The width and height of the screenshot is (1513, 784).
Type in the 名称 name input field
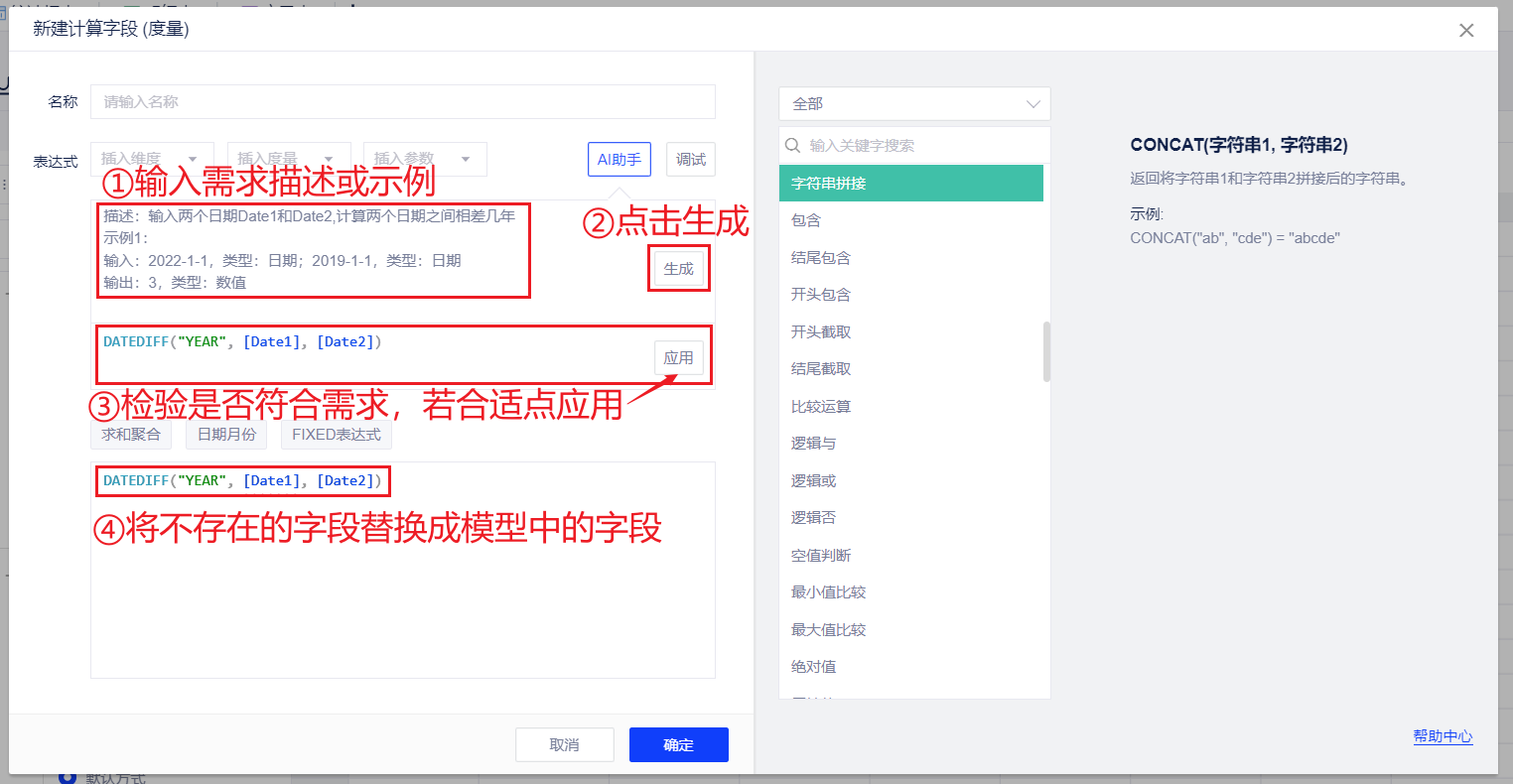pos(402,102)
